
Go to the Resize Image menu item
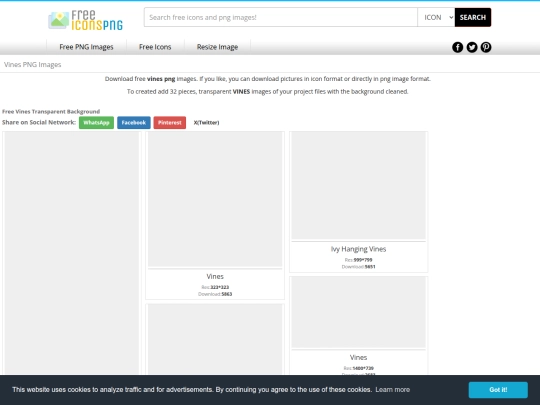(x=217, y=47)
